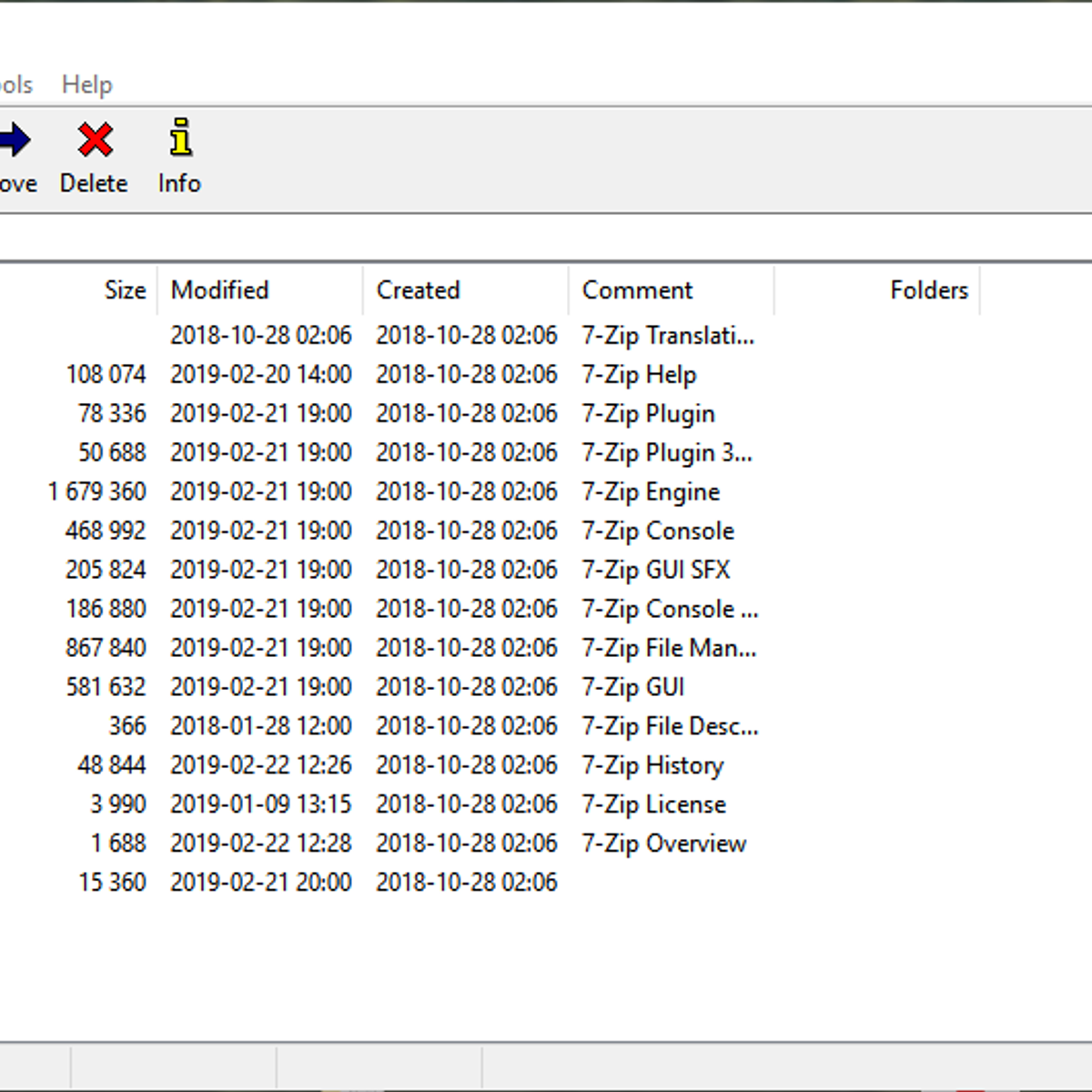This screenshot has width=1092, height=1092.
Task: Click the Created column header
Action: 419,290
